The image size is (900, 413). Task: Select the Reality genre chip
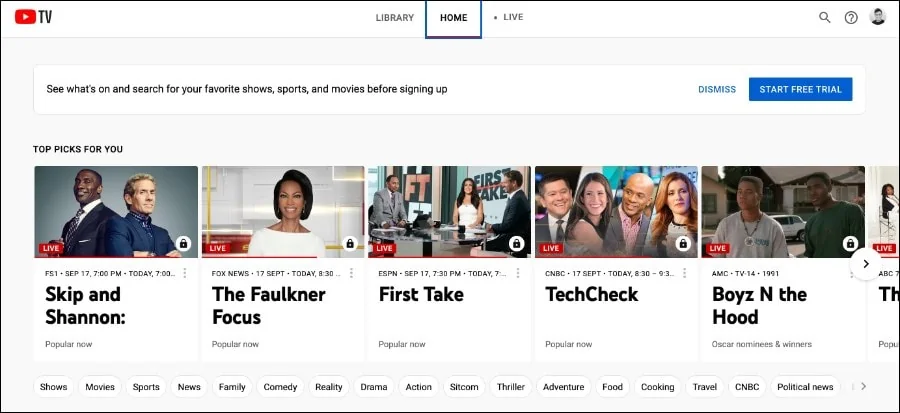[329, 387]
